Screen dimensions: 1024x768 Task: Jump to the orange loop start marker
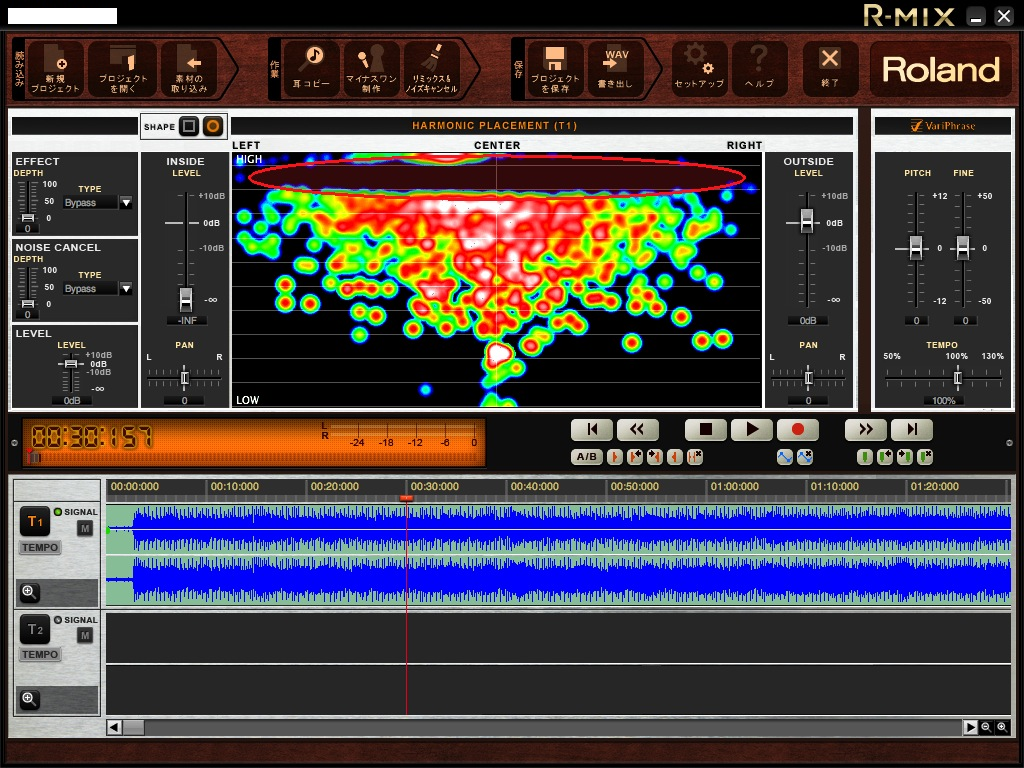click(x=635, y=456)
